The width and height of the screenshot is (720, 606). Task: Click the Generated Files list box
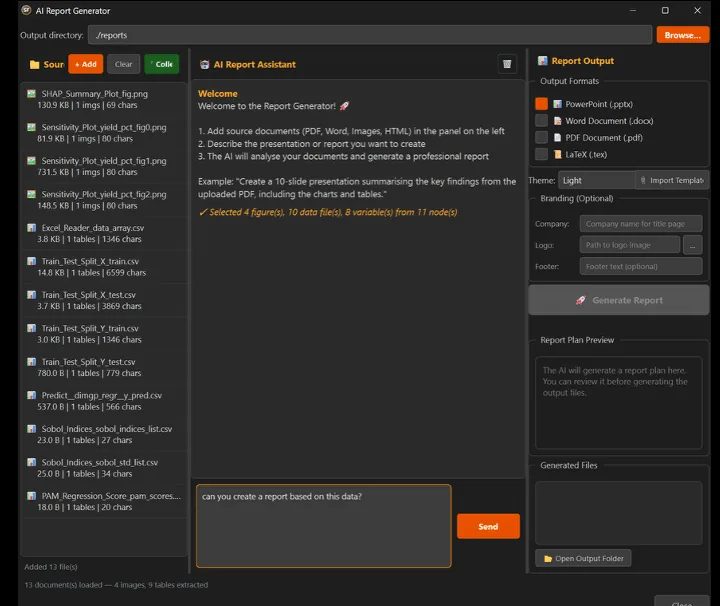pyautogui.click(x=619, y=513)
